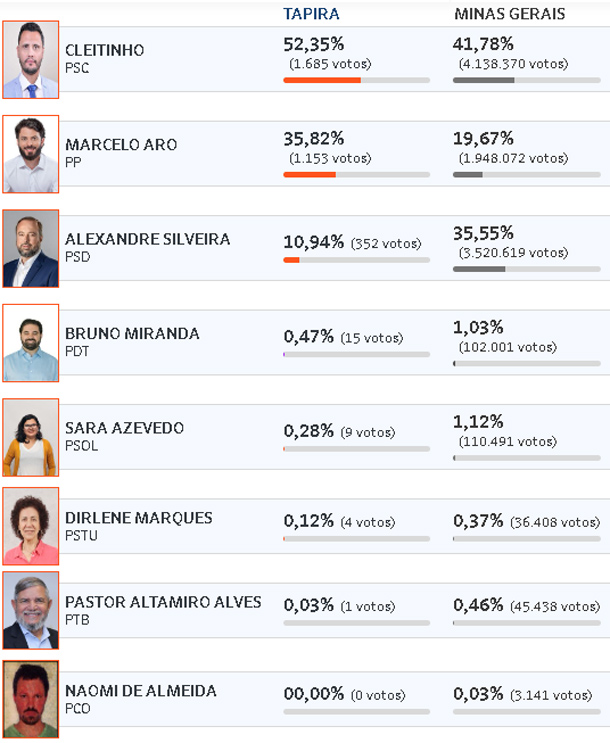The height and width of the screenshot is (743, 610).
Task: Select the MINAS GERAIS column header
Action: pyautogui.click(x=510, y=14)
